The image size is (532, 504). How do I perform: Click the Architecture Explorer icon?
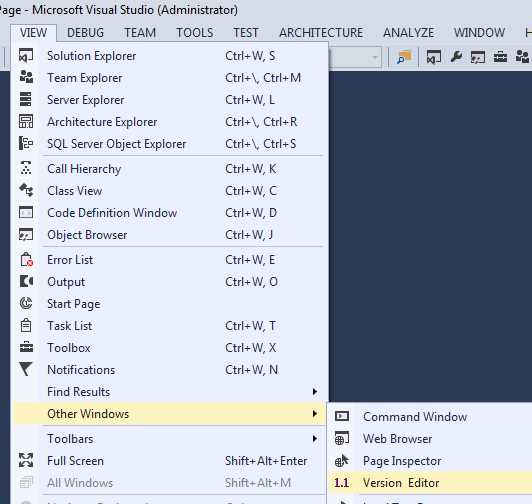[26, 122]
